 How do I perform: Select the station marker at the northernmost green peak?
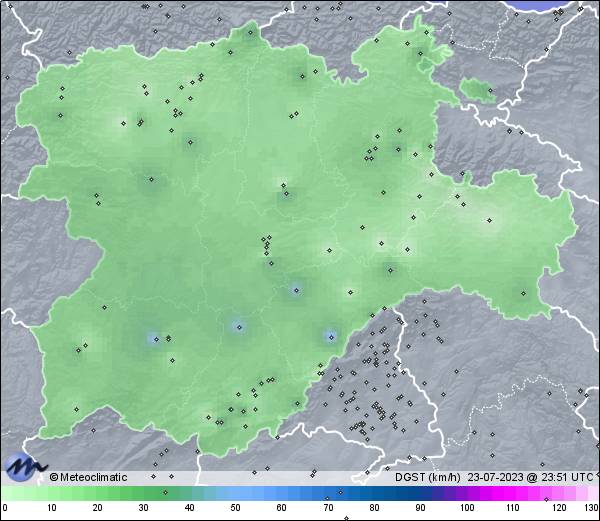(251, 33)
